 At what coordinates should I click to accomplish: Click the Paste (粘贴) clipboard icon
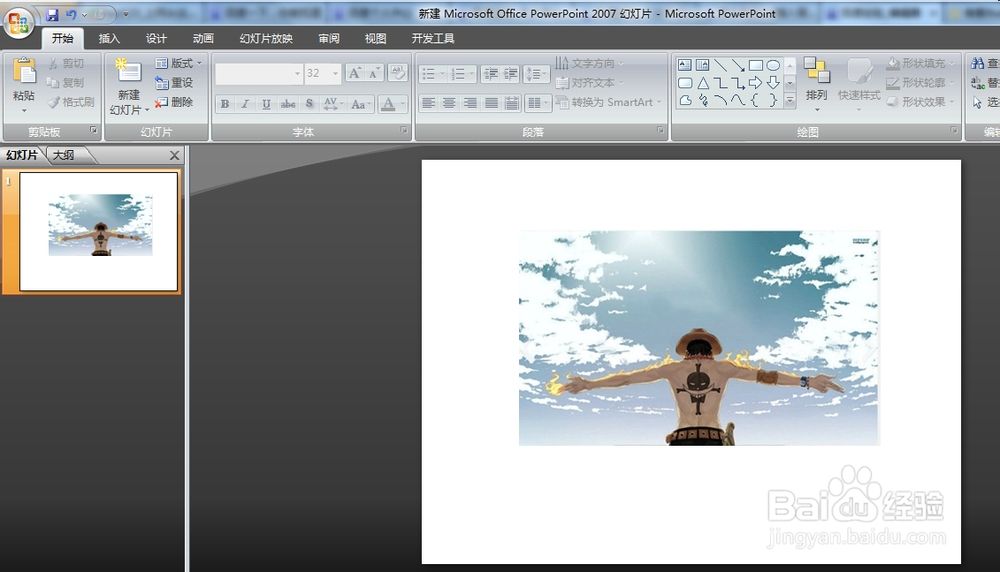click(24, 71)
